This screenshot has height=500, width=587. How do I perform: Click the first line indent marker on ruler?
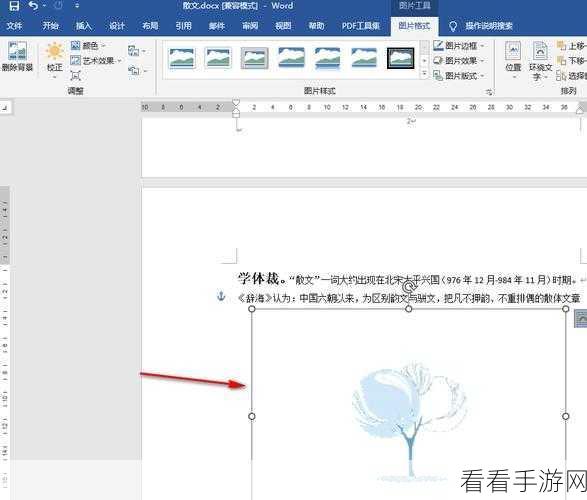tap(236, 102)
